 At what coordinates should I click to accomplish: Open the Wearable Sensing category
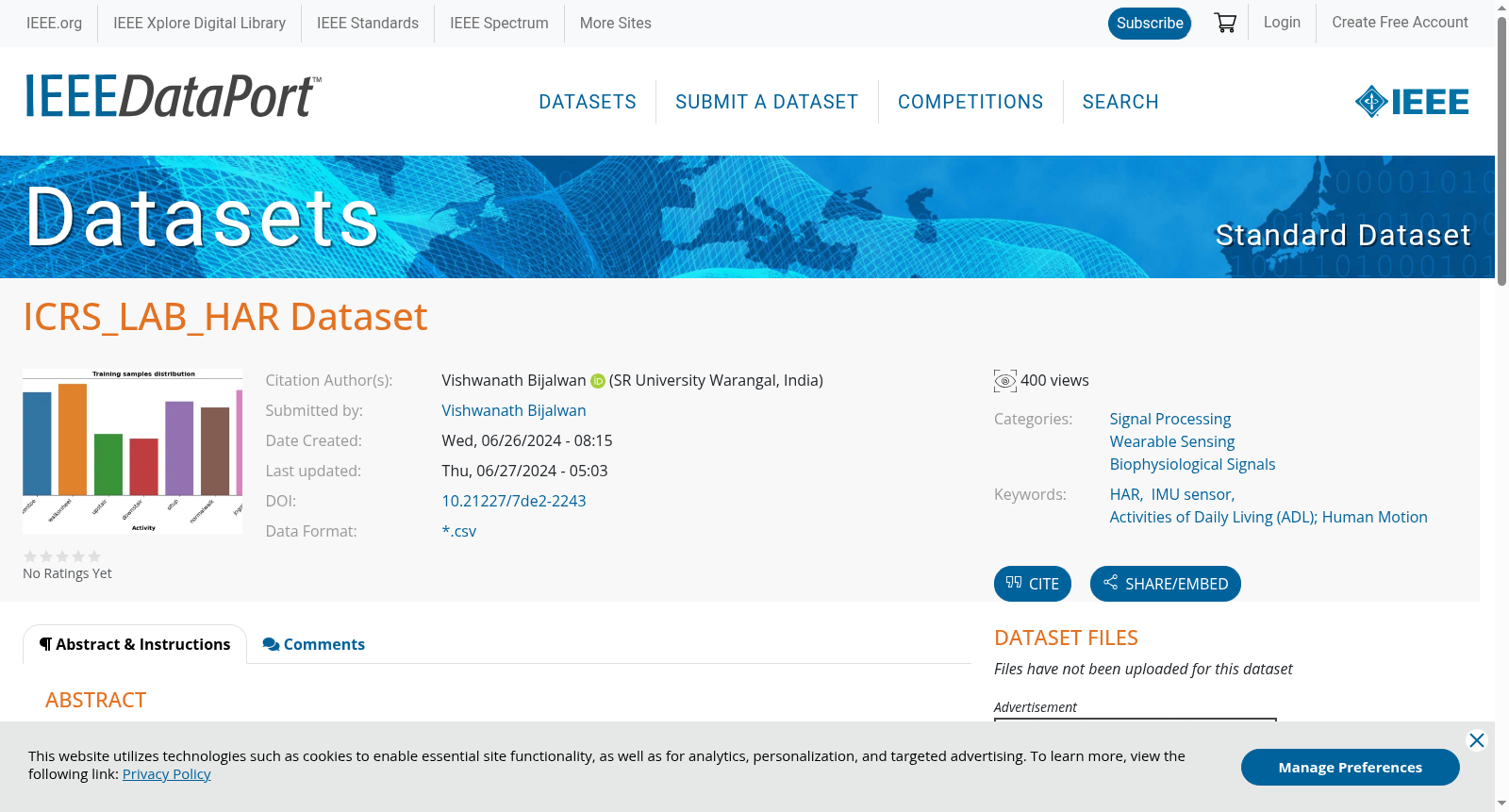(1172, 441)
